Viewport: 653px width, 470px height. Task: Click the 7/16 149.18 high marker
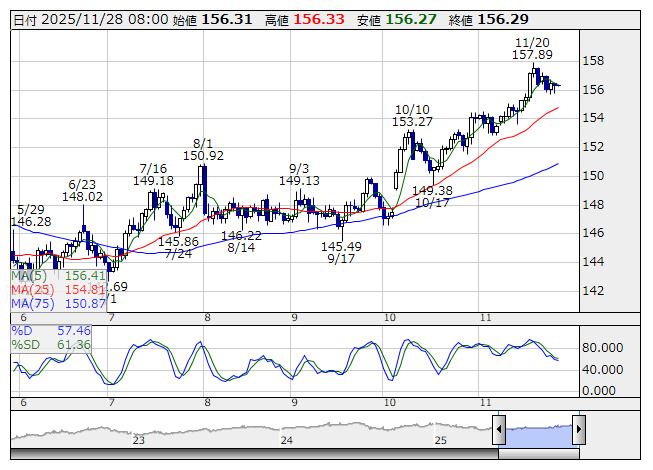tap(153, 174)
